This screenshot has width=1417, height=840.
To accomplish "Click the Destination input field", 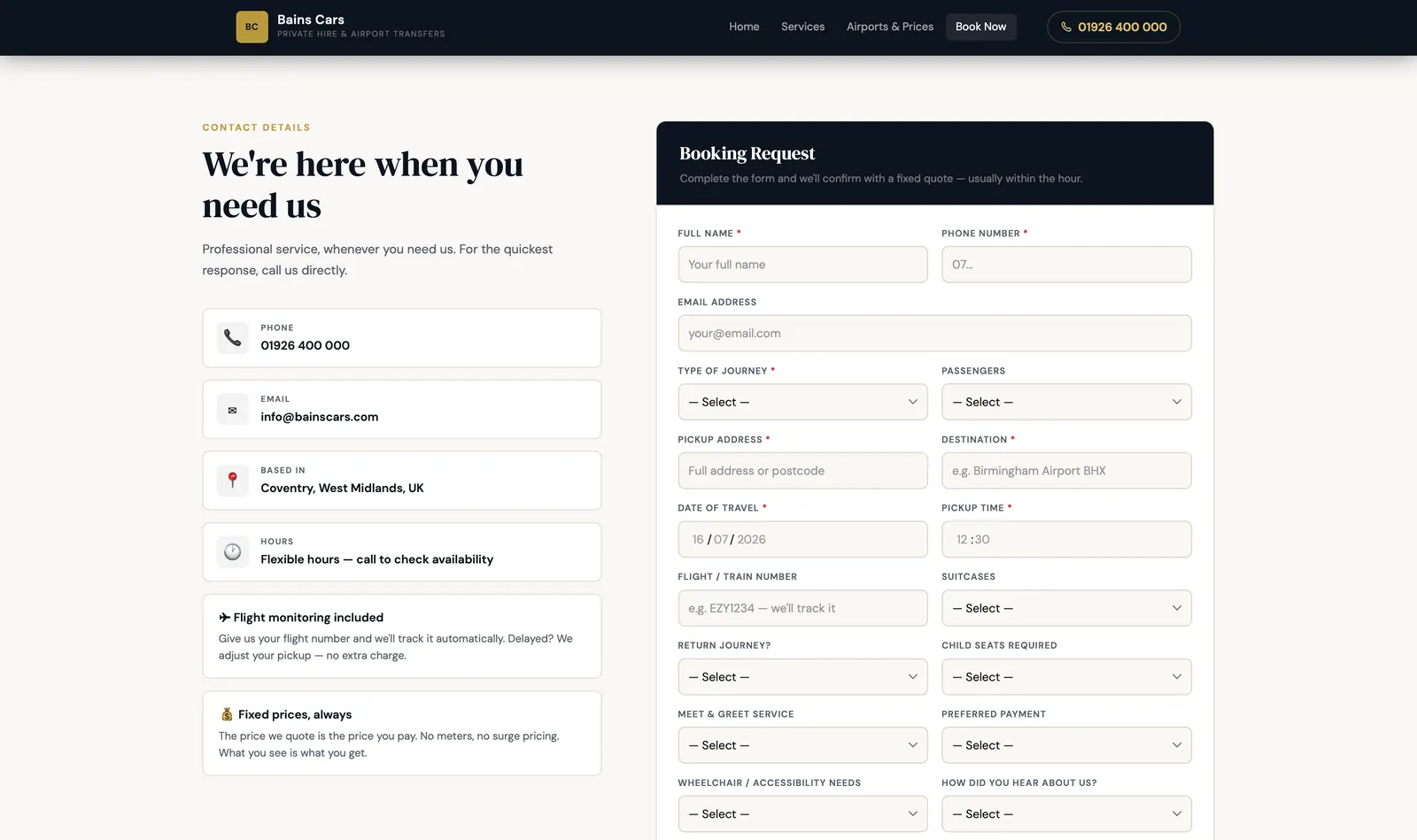I will [1066, 471].
